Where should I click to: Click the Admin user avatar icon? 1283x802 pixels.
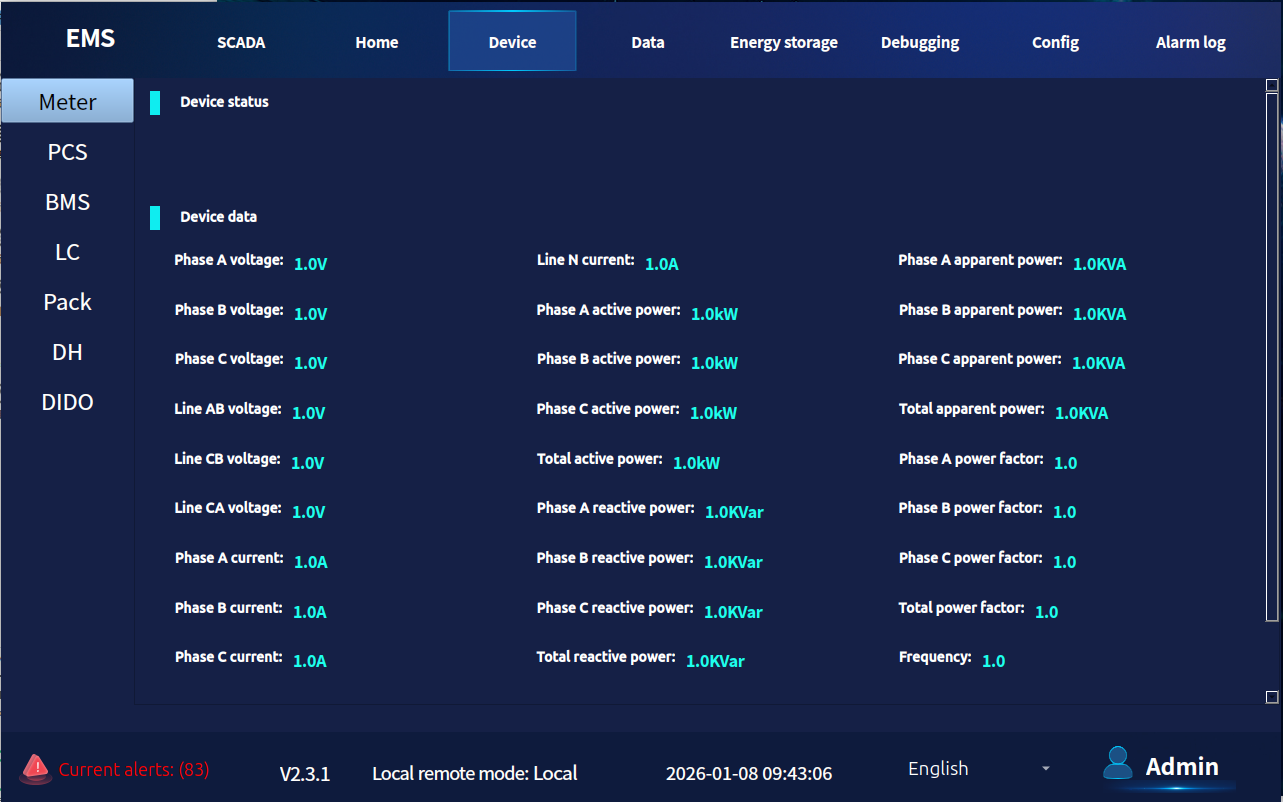click(x=1117, y=763)
